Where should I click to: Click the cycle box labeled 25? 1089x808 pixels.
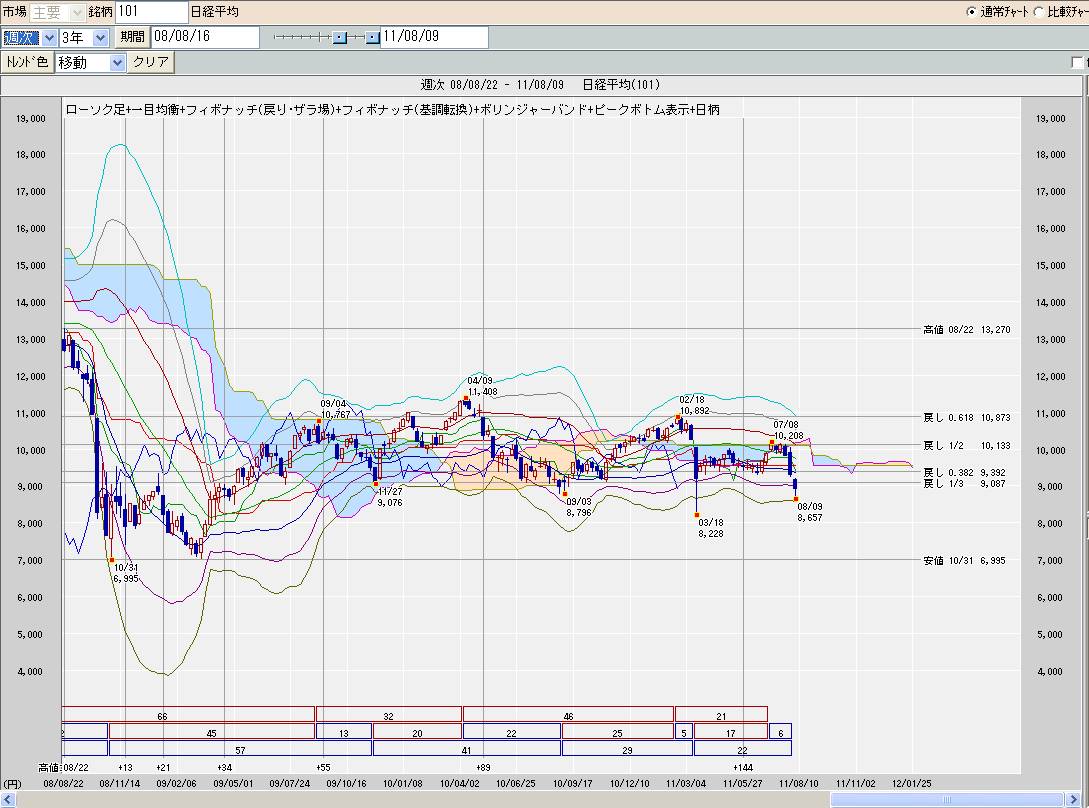click(x=617, y=732)
